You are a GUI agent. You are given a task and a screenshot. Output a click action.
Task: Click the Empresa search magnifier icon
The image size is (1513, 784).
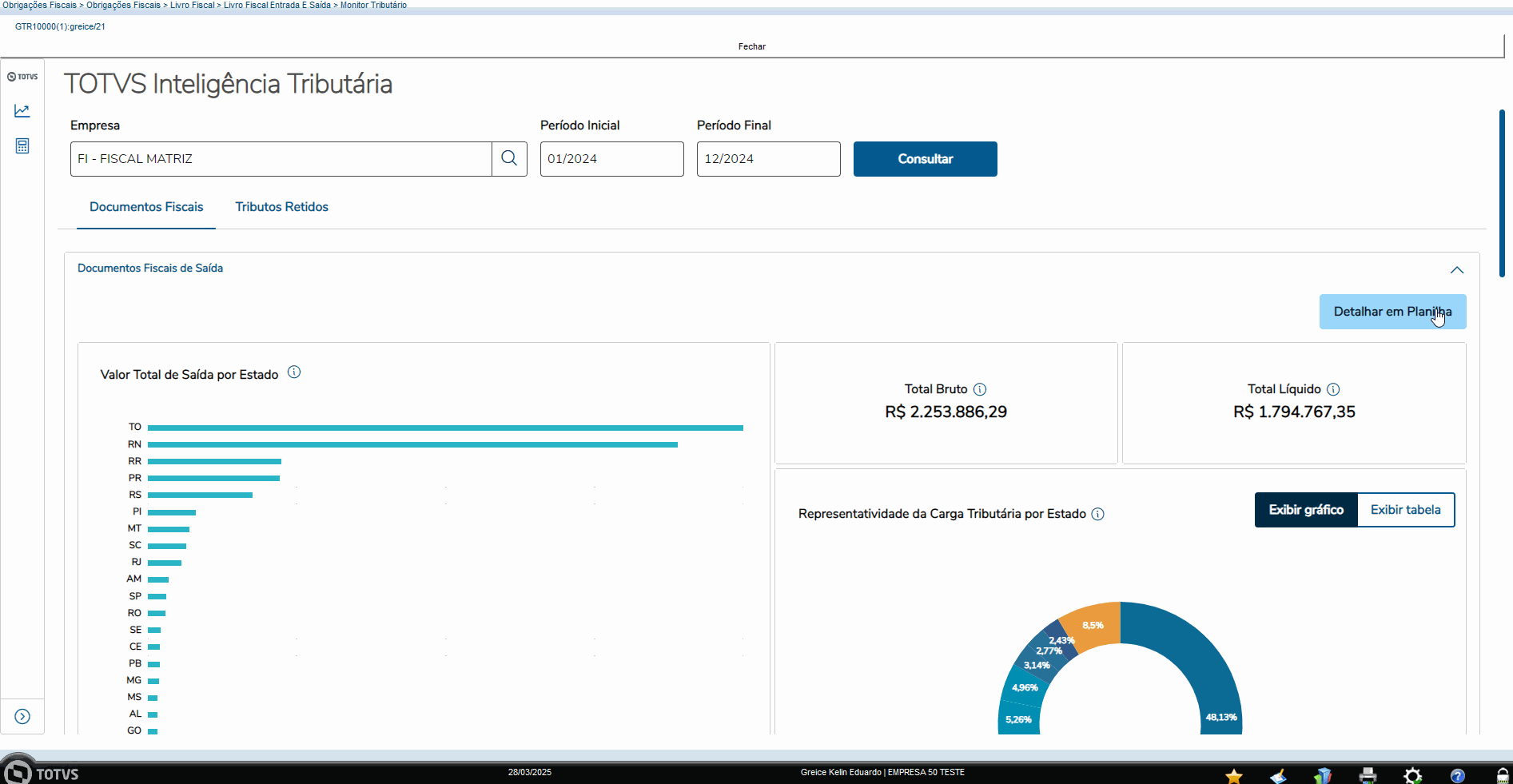pyautogui.click(x=509, y=158)
